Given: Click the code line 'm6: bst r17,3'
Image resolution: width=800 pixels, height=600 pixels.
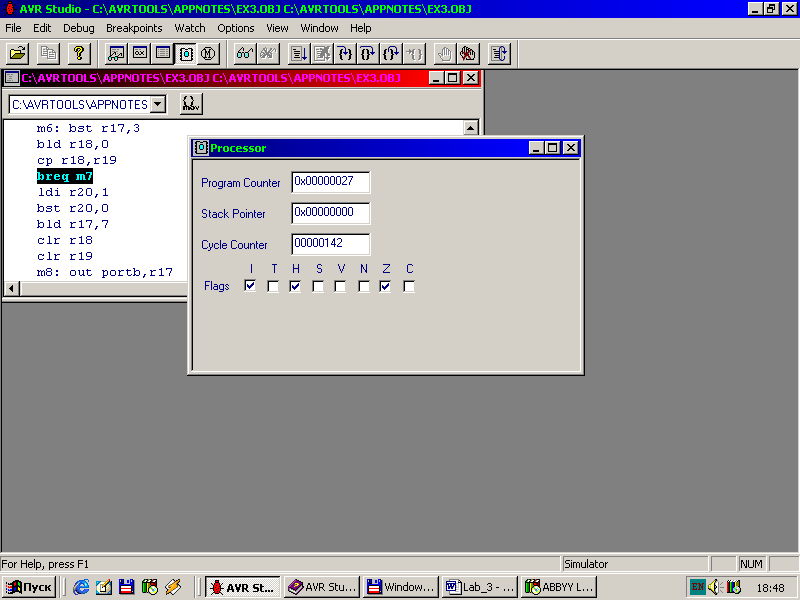Looking at the screenshot, I should click(x=88, y=128).
